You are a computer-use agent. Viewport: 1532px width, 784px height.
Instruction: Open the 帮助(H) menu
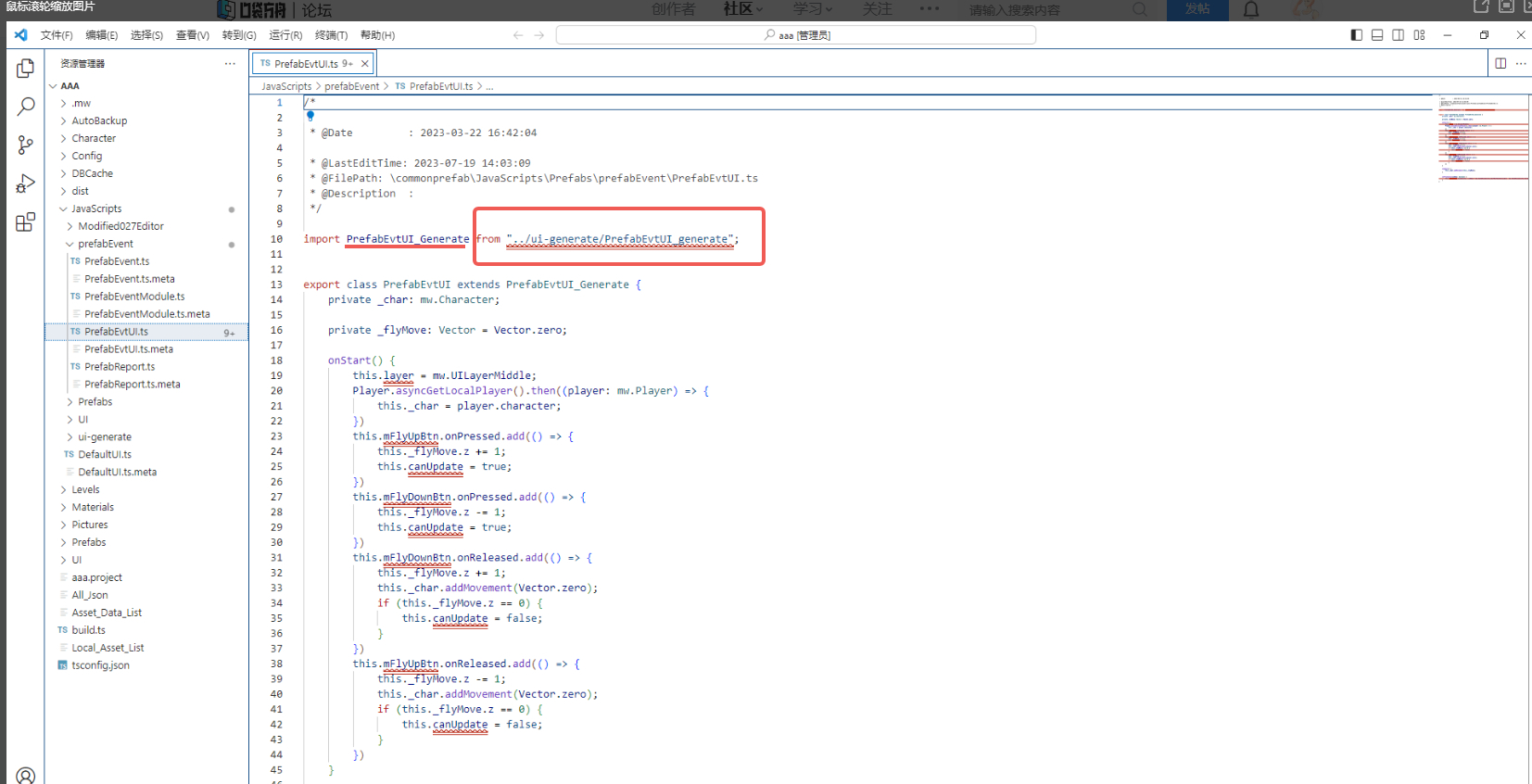[x=377, y=35]
